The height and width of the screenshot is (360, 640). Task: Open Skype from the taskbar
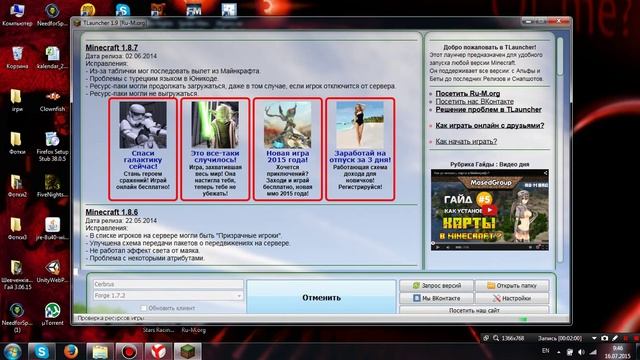(x=41, y=351)
